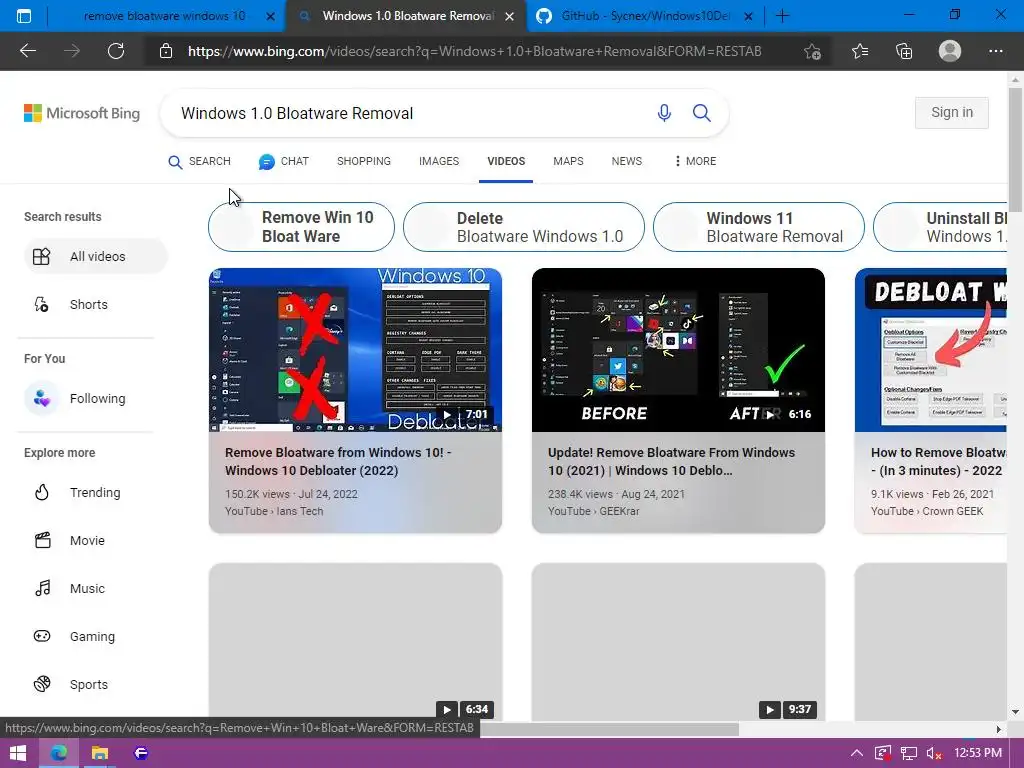This screenshot has width=1024, height=768.
Task: Click the scroll right arrow
Action: 999,729
